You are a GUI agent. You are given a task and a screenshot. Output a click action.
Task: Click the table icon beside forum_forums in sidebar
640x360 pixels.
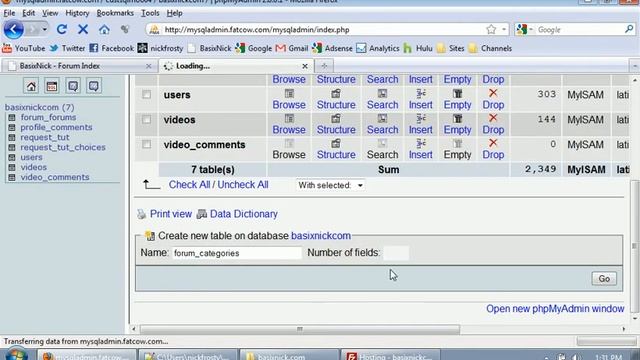[12, 118]
